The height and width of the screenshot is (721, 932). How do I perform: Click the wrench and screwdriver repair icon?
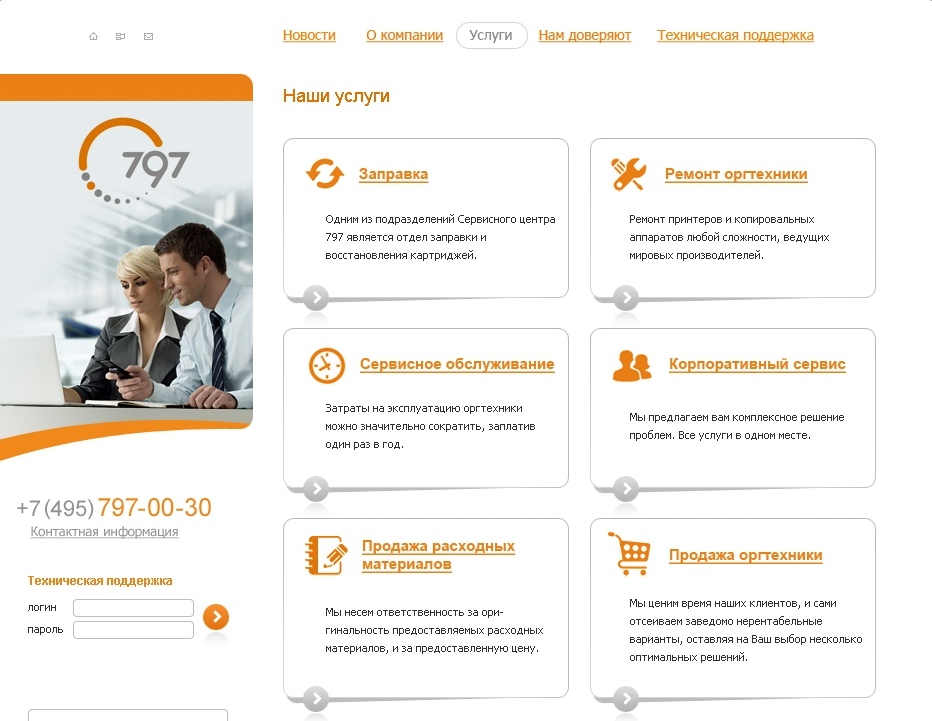coord(630,174)
